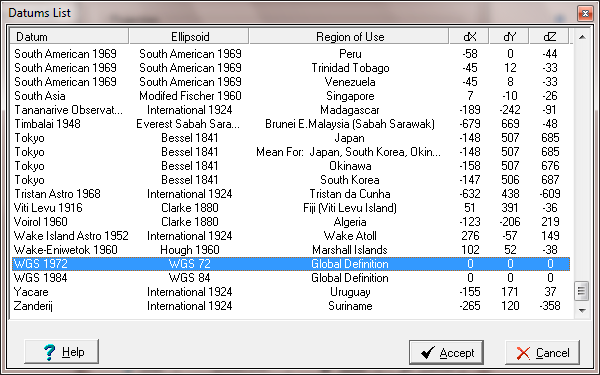600x375 pixels.
Task: Click the Brunei E.Malaysia region cell
Action: 350,124
